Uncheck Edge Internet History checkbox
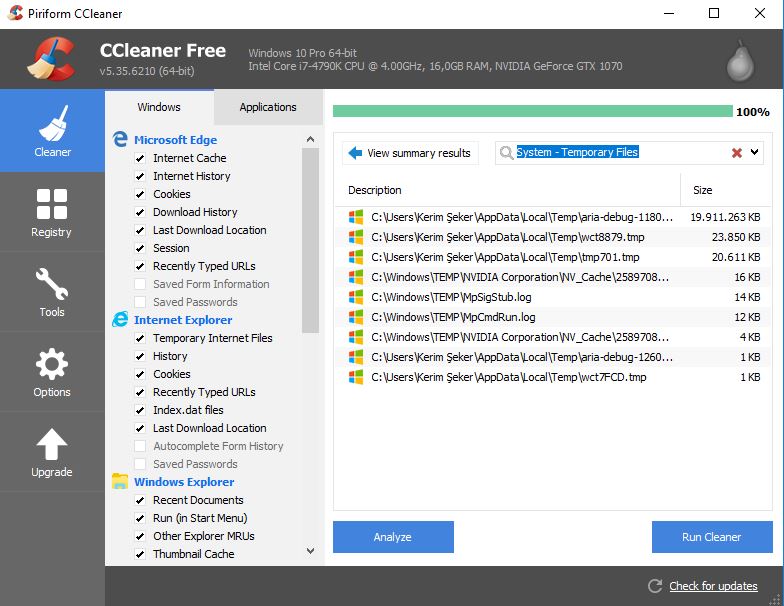The height and width of the screenshot is (606, 784). click(x=140, y=176)
